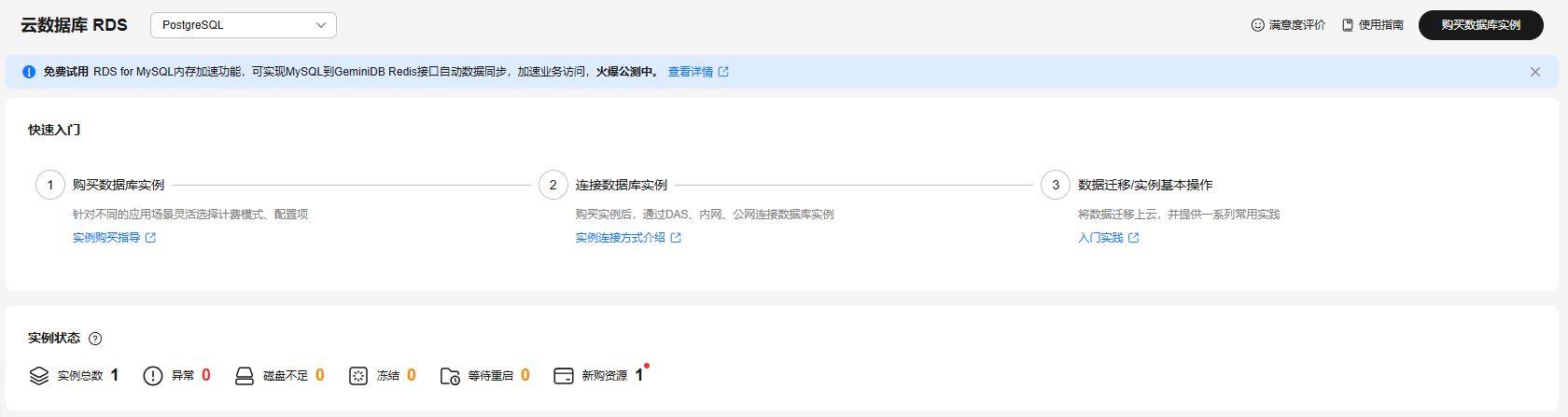Click the 冻结 count 0
This screenshot has height=417, width=1568.
point(412,375)
